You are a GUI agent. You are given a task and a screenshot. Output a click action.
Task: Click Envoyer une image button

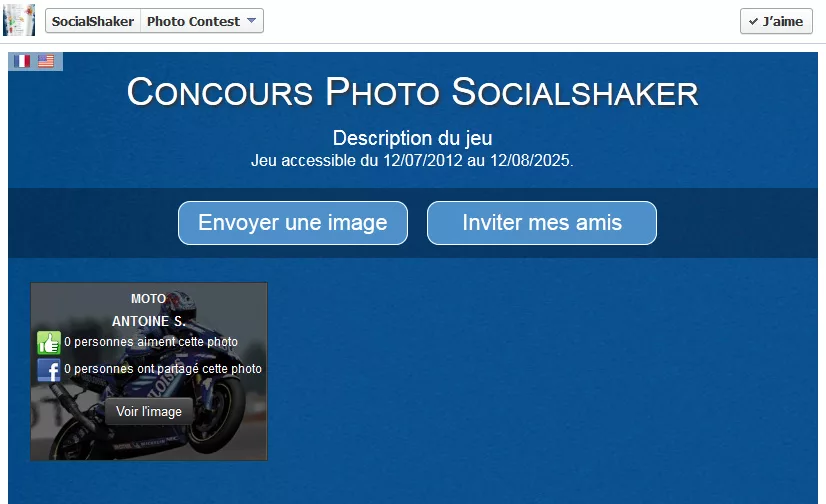(x=293, y=223)
